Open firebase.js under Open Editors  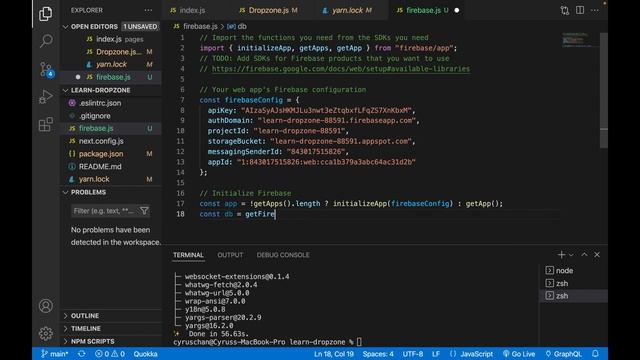point(111,77)
